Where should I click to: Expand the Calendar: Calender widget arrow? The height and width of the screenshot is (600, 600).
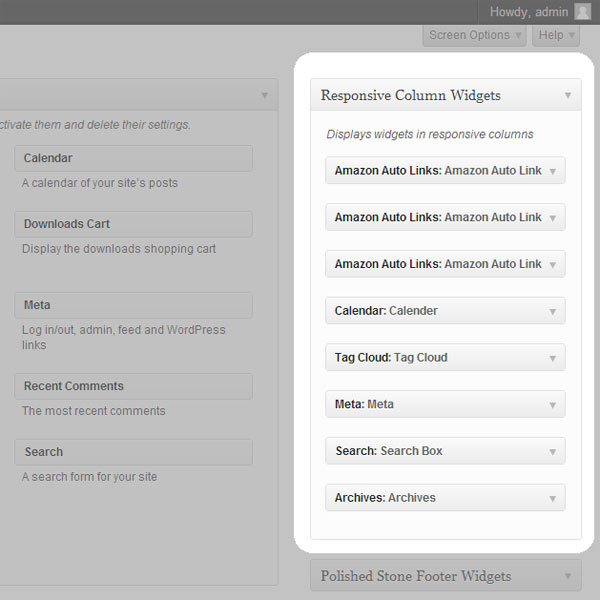[552, 311]
